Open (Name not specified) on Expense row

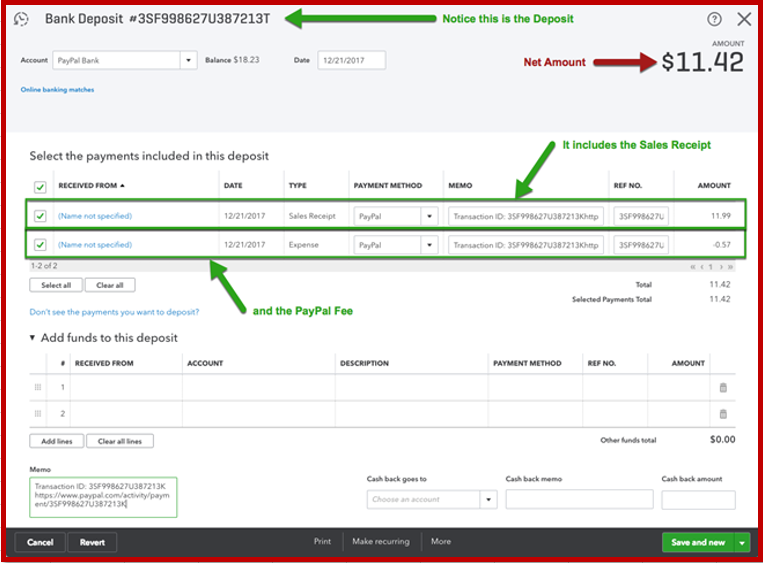95,245
